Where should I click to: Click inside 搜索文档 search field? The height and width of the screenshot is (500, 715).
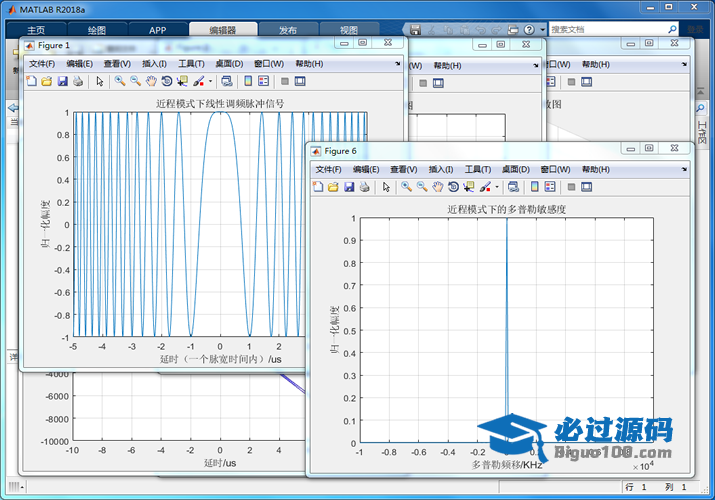(x=608, y=29)
